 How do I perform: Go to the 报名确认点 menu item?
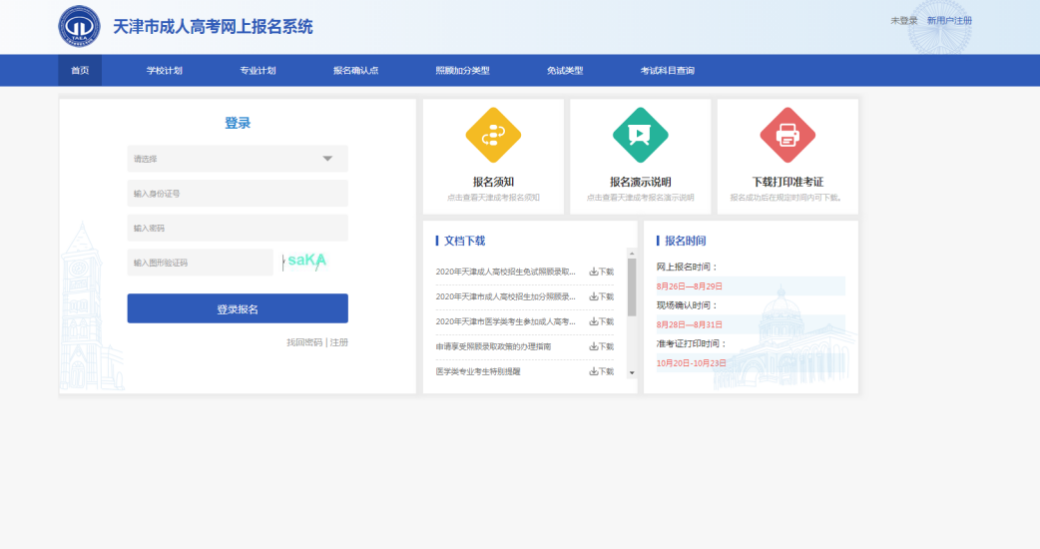tap(355, 71)
